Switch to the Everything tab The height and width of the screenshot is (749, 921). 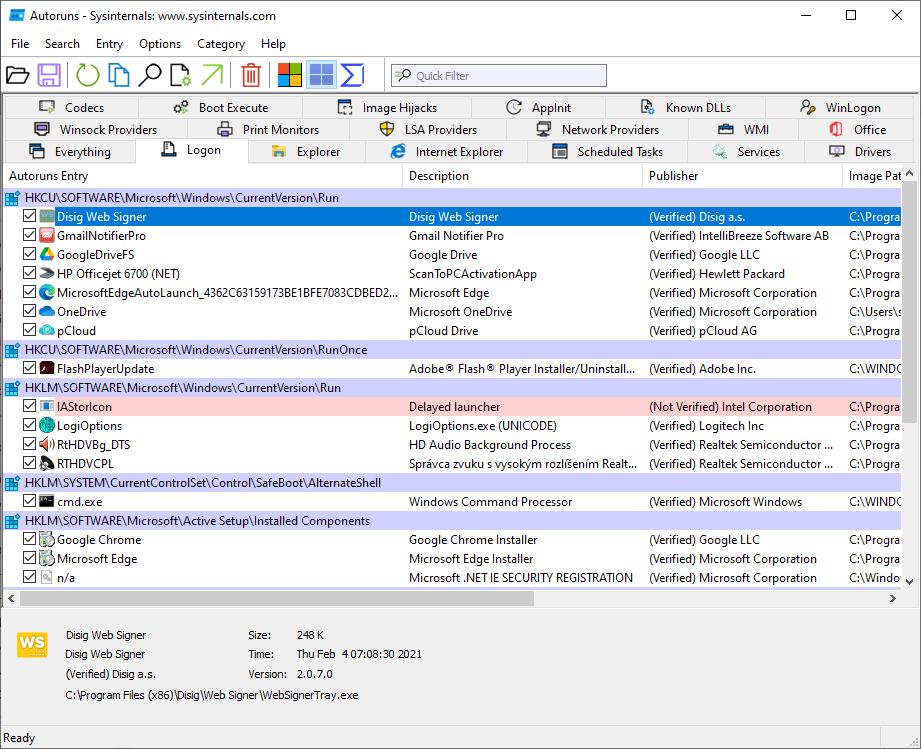(x=70, y=152)
